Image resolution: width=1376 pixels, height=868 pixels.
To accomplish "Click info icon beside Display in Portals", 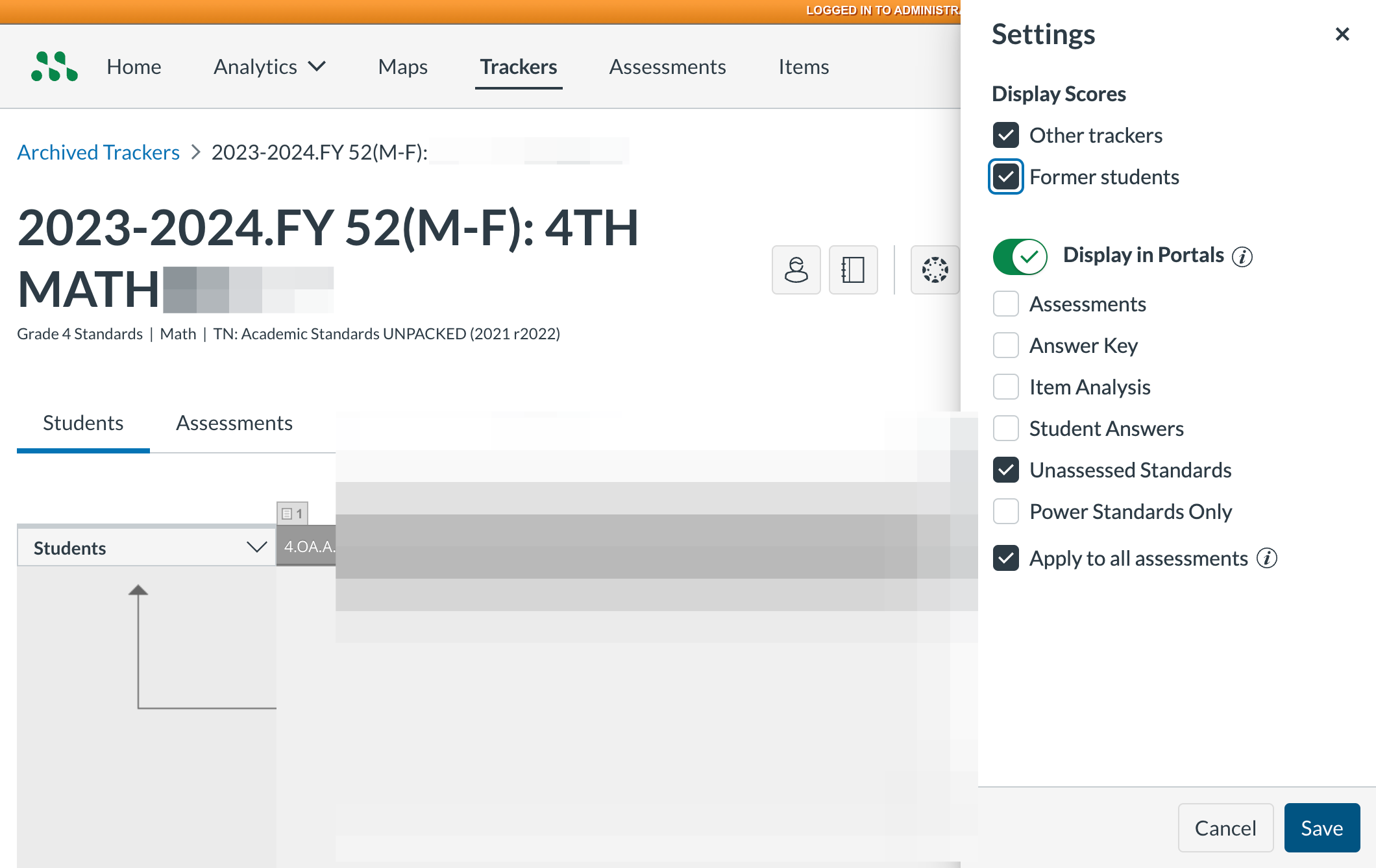I will [x=1242, y=256].
